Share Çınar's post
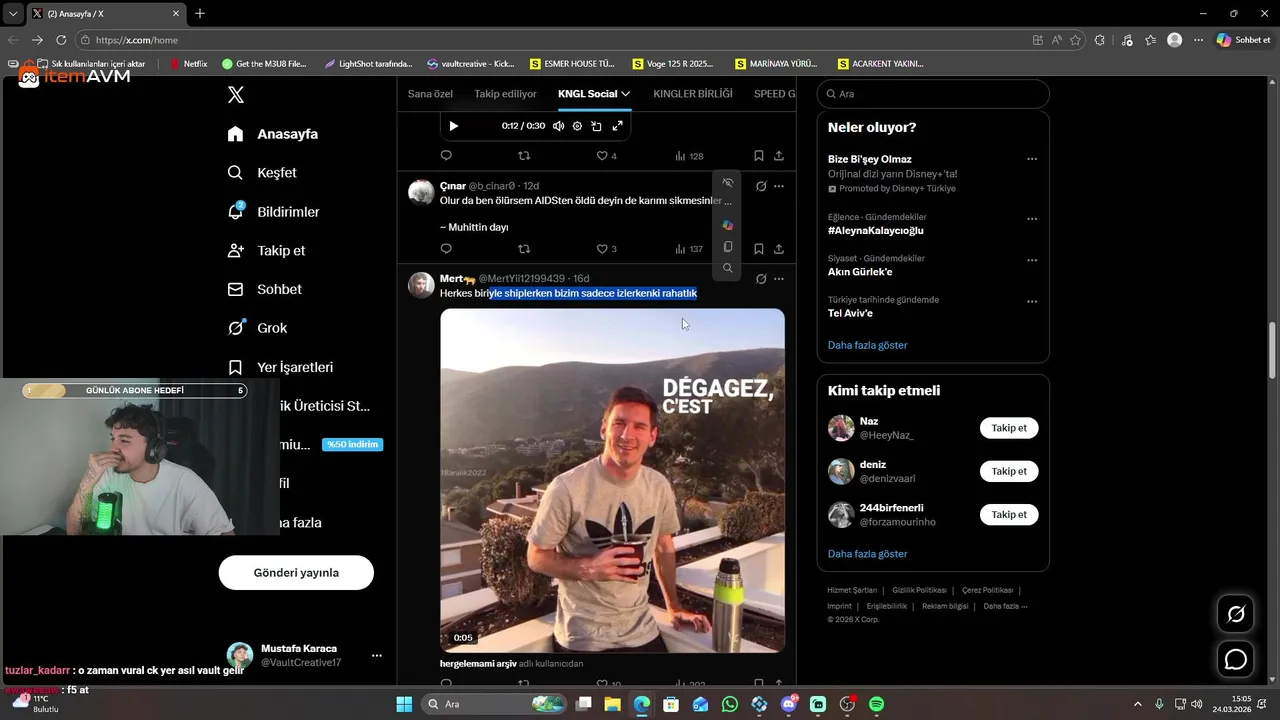 [x=779, y=249]
